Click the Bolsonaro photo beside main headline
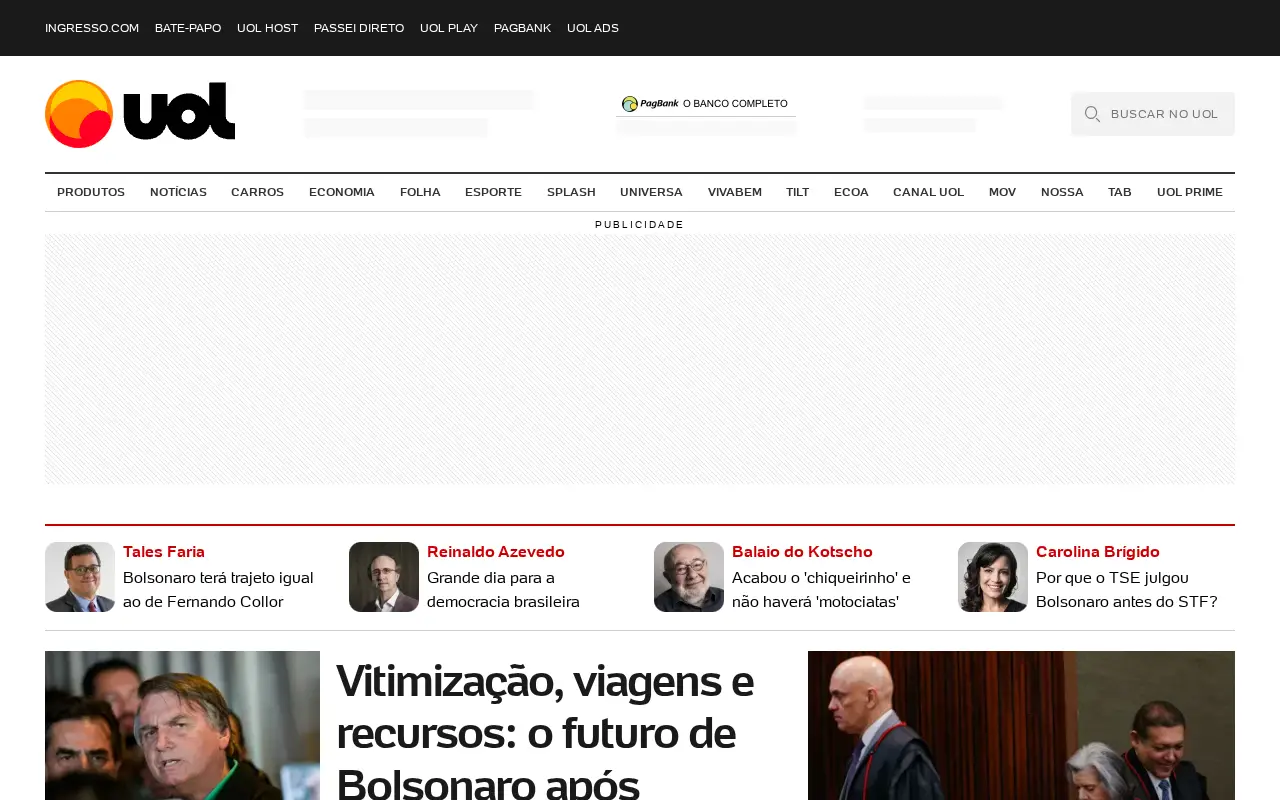This screenshot has width=1280, height=800. coord(182,725)
